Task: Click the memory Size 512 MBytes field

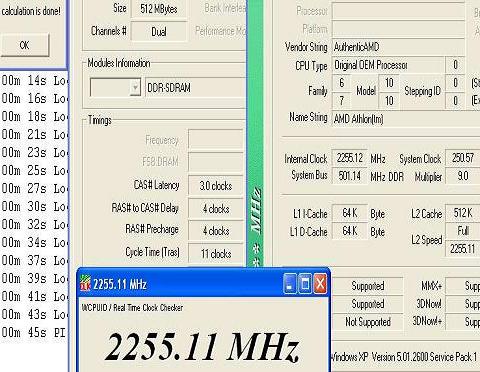Action: point(159,9)
